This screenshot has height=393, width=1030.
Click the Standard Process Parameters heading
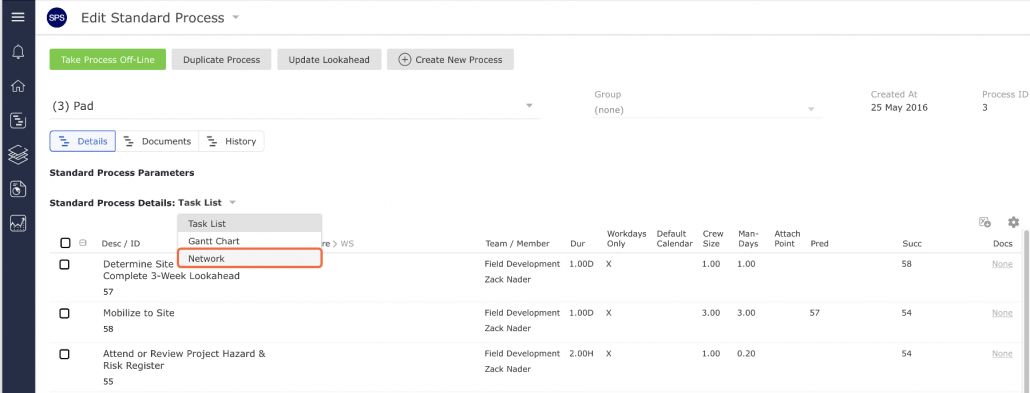(122, 173)
